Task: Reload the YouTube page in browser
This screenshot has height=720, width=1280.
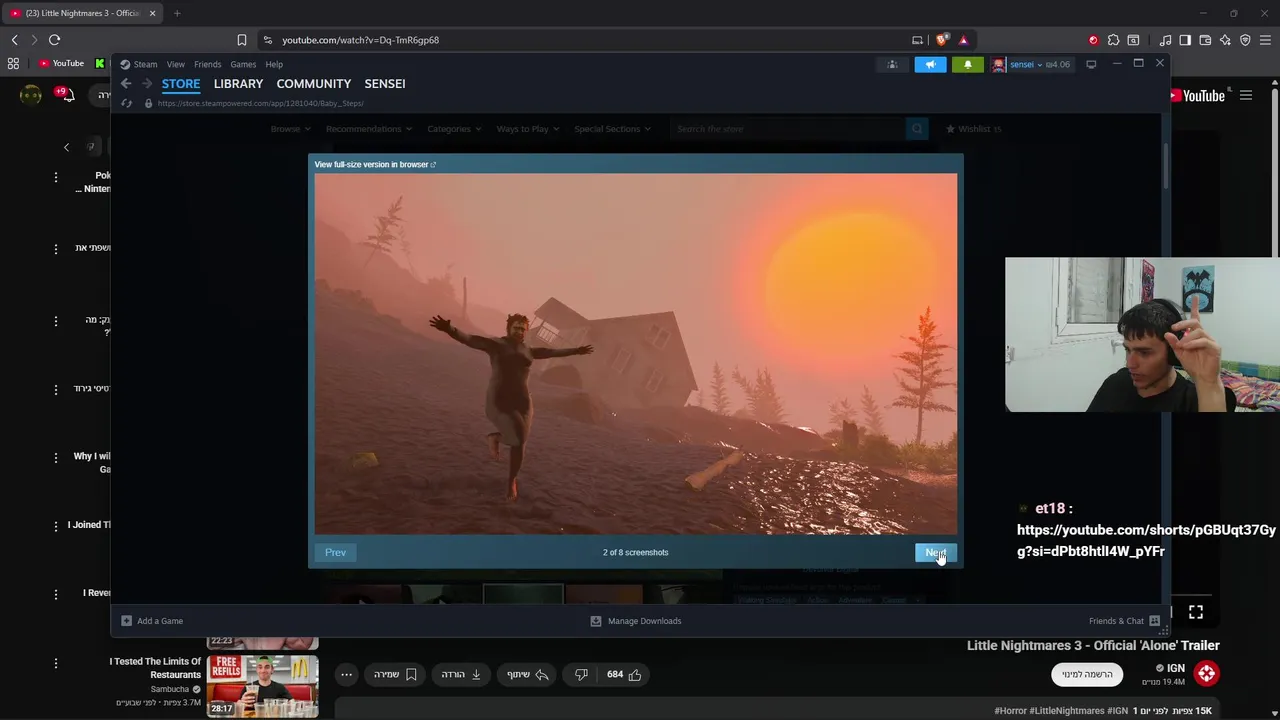Action: click(54, 40)
